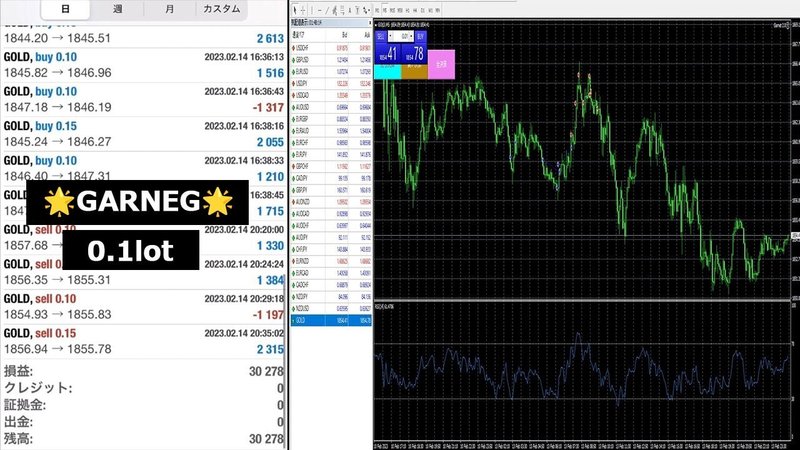Click the one-click SELL button on chart
Image resolution: width=800 pixels, height=450 pixels.
pos(381,36)
